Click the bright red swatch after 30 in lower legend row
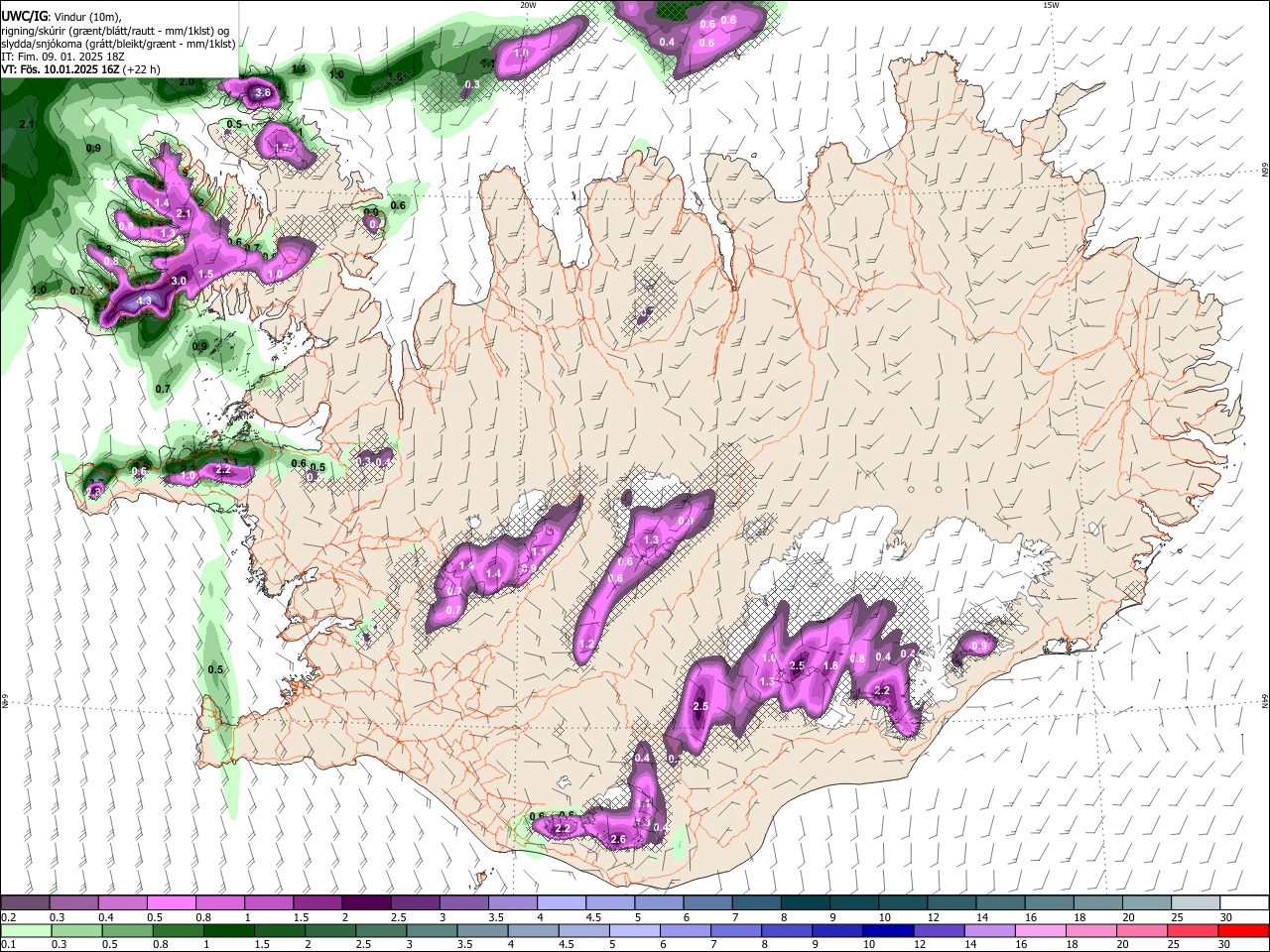 tap(1244, 930)
